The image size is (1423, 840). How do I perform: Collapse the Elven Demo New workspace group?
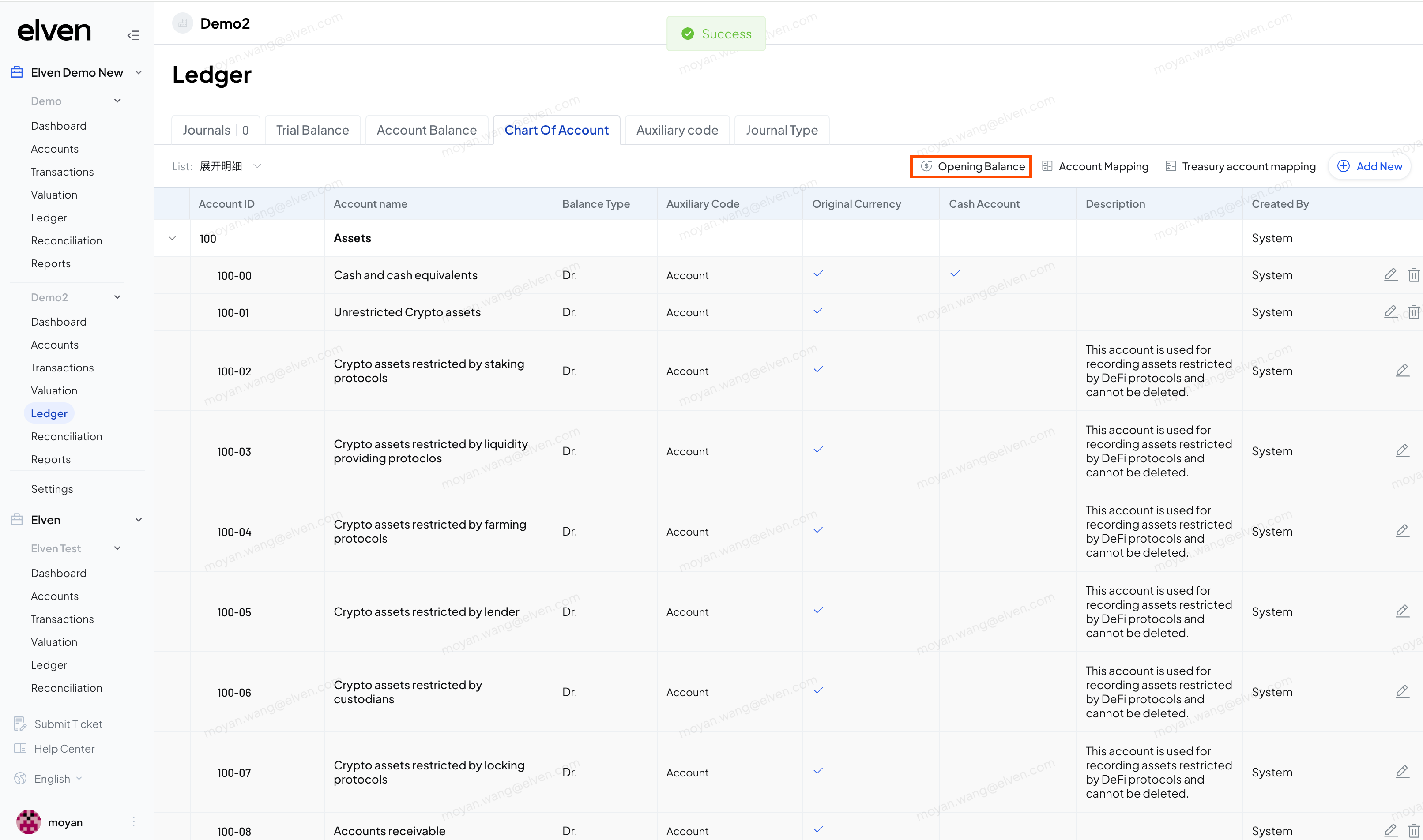[x=138, y=72]
